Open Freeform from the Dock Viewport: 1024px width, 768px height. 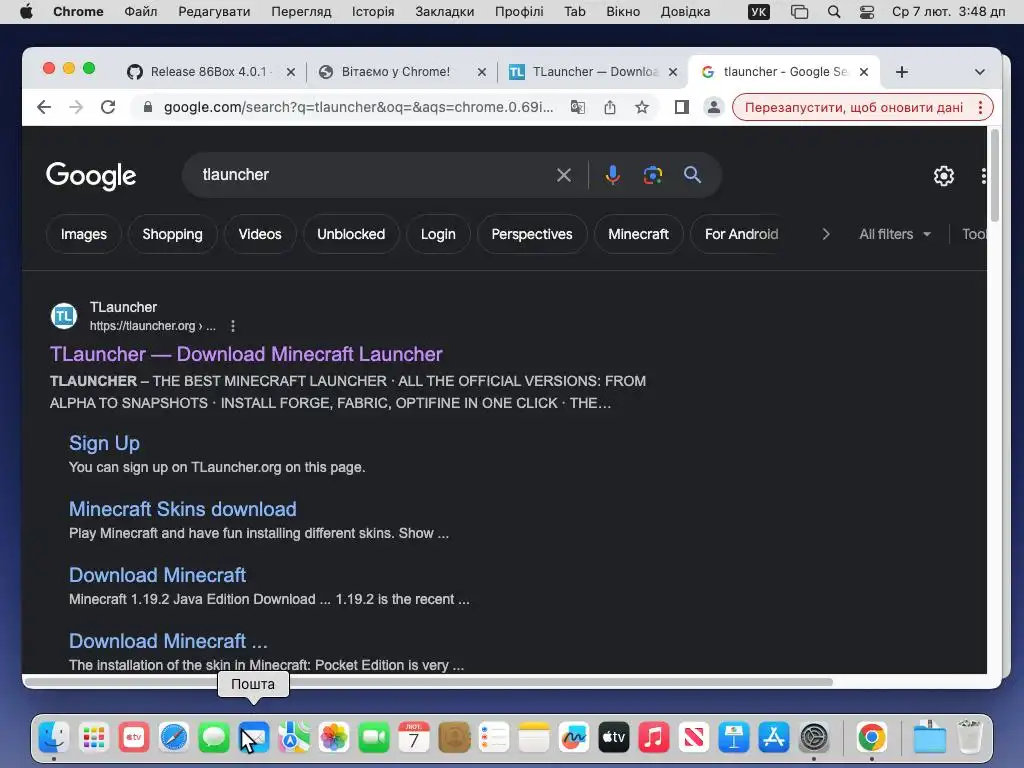pos(573,738)
